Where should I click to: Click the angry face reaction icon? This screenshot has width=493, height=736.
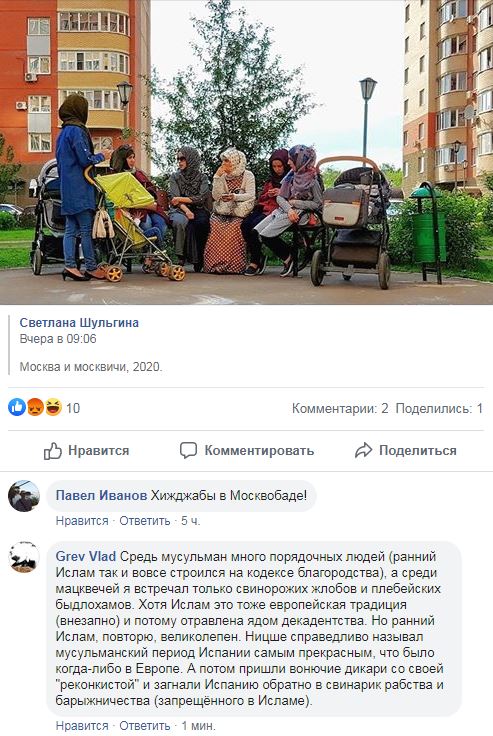(x=35, y=407)
